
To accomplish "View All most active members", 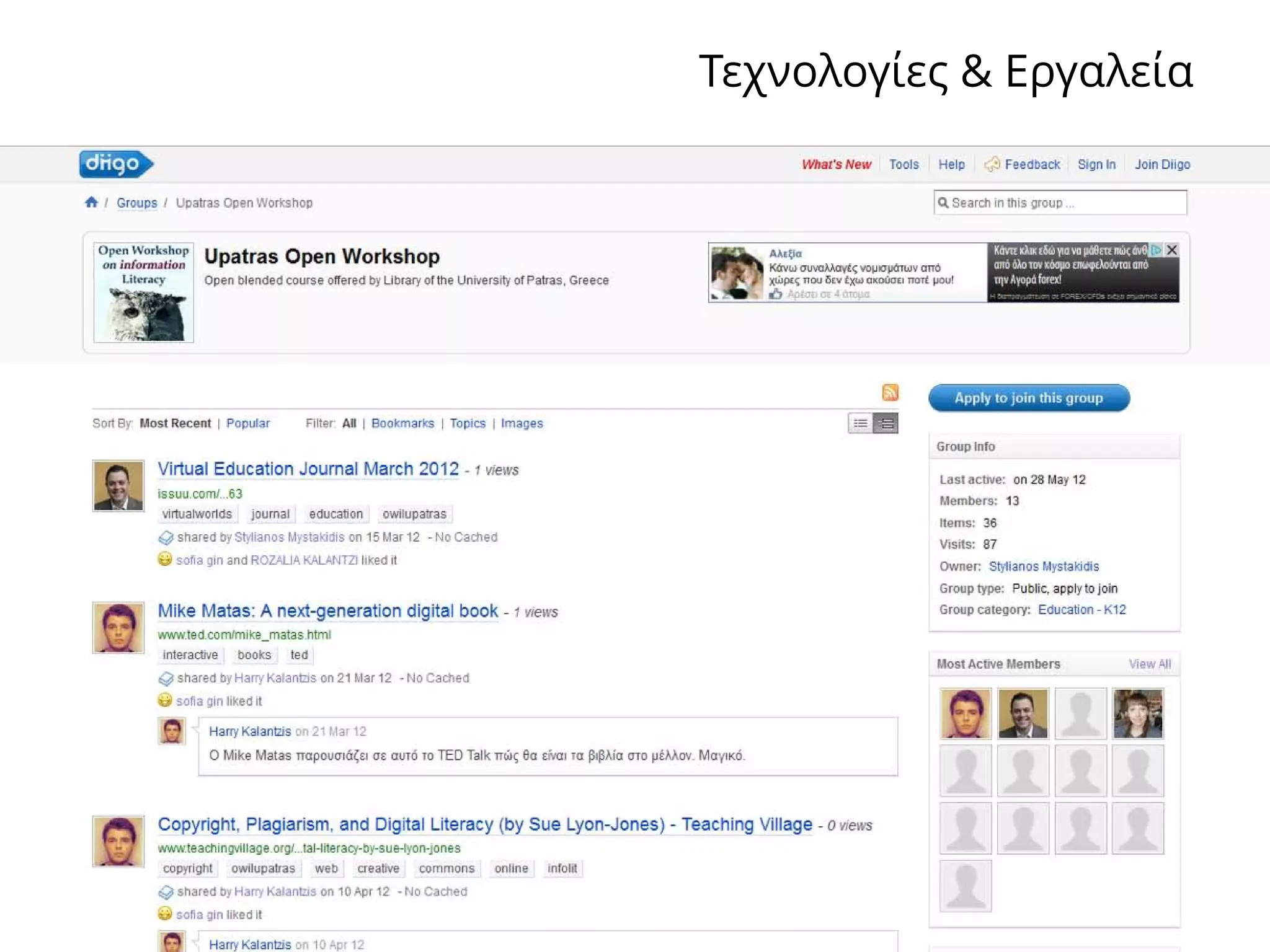I will pyautogui.click(x=1149, y=664).
